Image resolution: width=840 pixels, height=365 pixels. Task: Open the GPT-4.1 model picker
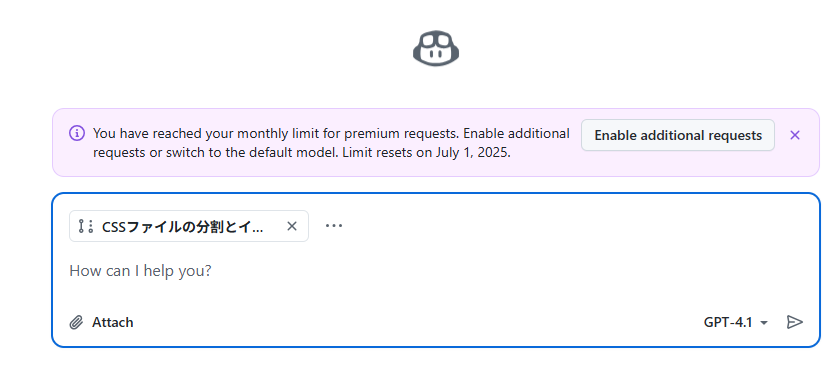[x=736, y=322]
